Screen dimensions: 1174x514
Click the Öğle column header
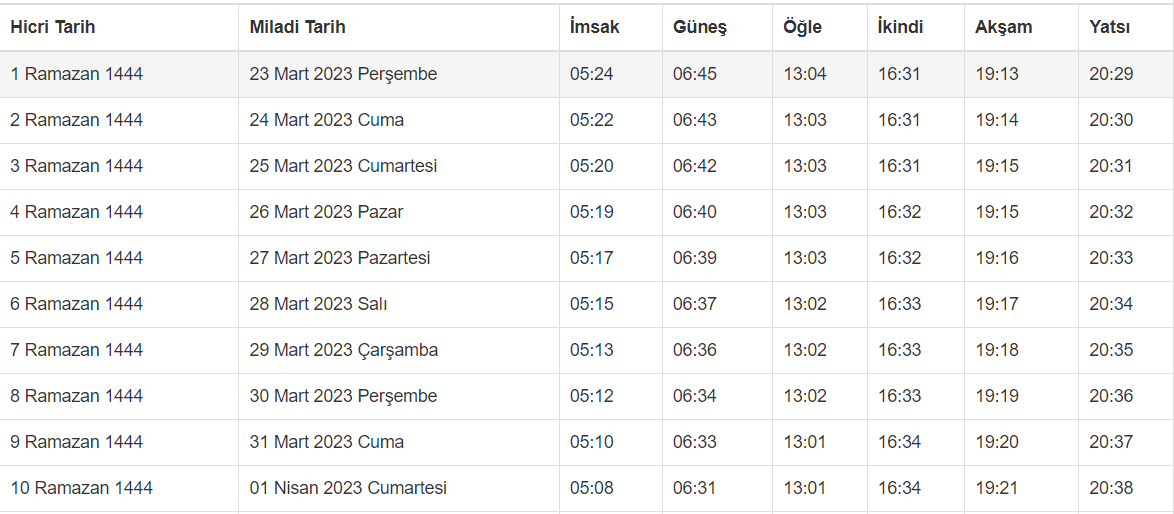[802, 27]
